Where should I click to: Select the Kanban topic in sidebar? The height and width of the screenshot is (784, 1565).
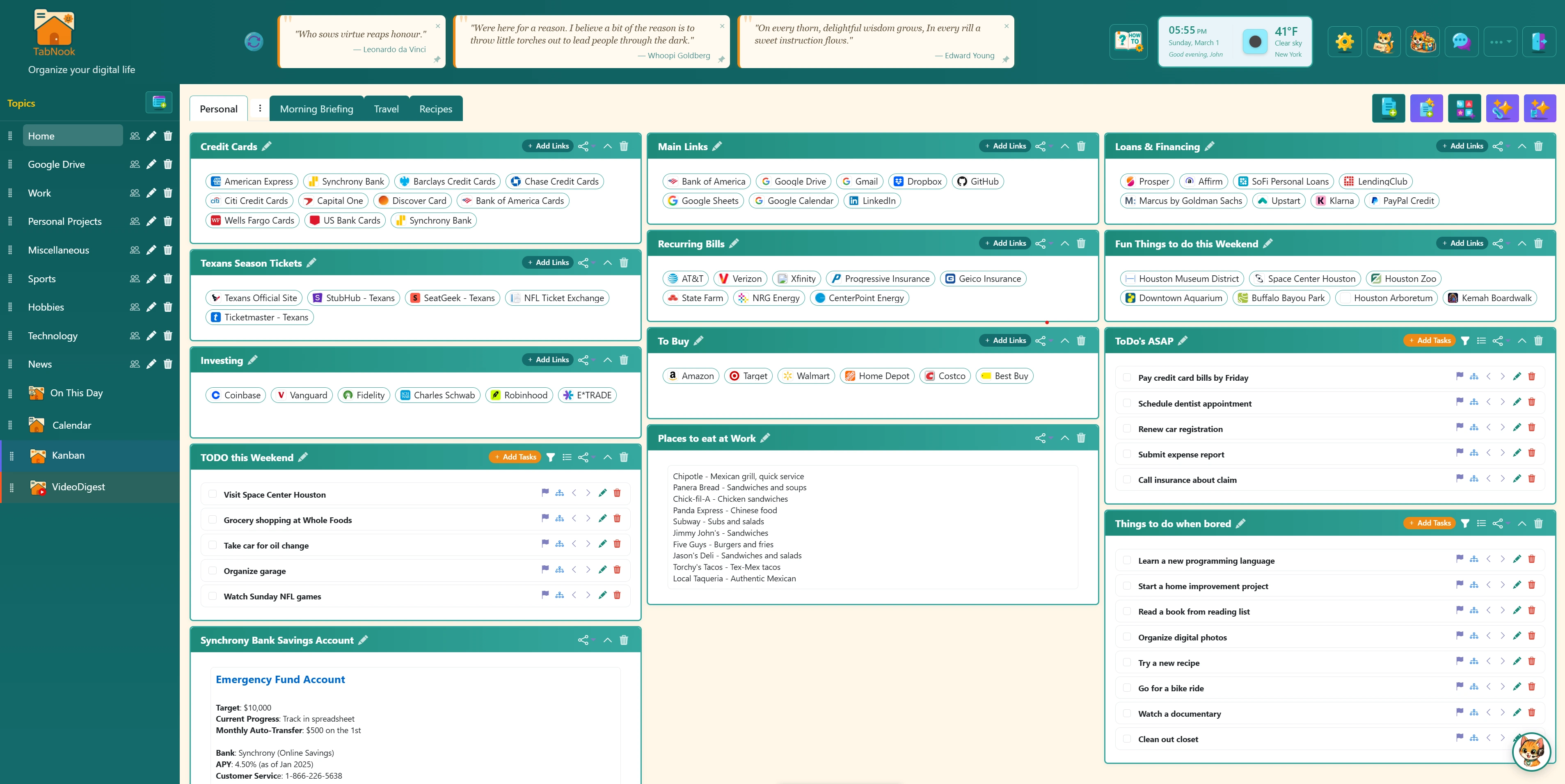point(68,455)
